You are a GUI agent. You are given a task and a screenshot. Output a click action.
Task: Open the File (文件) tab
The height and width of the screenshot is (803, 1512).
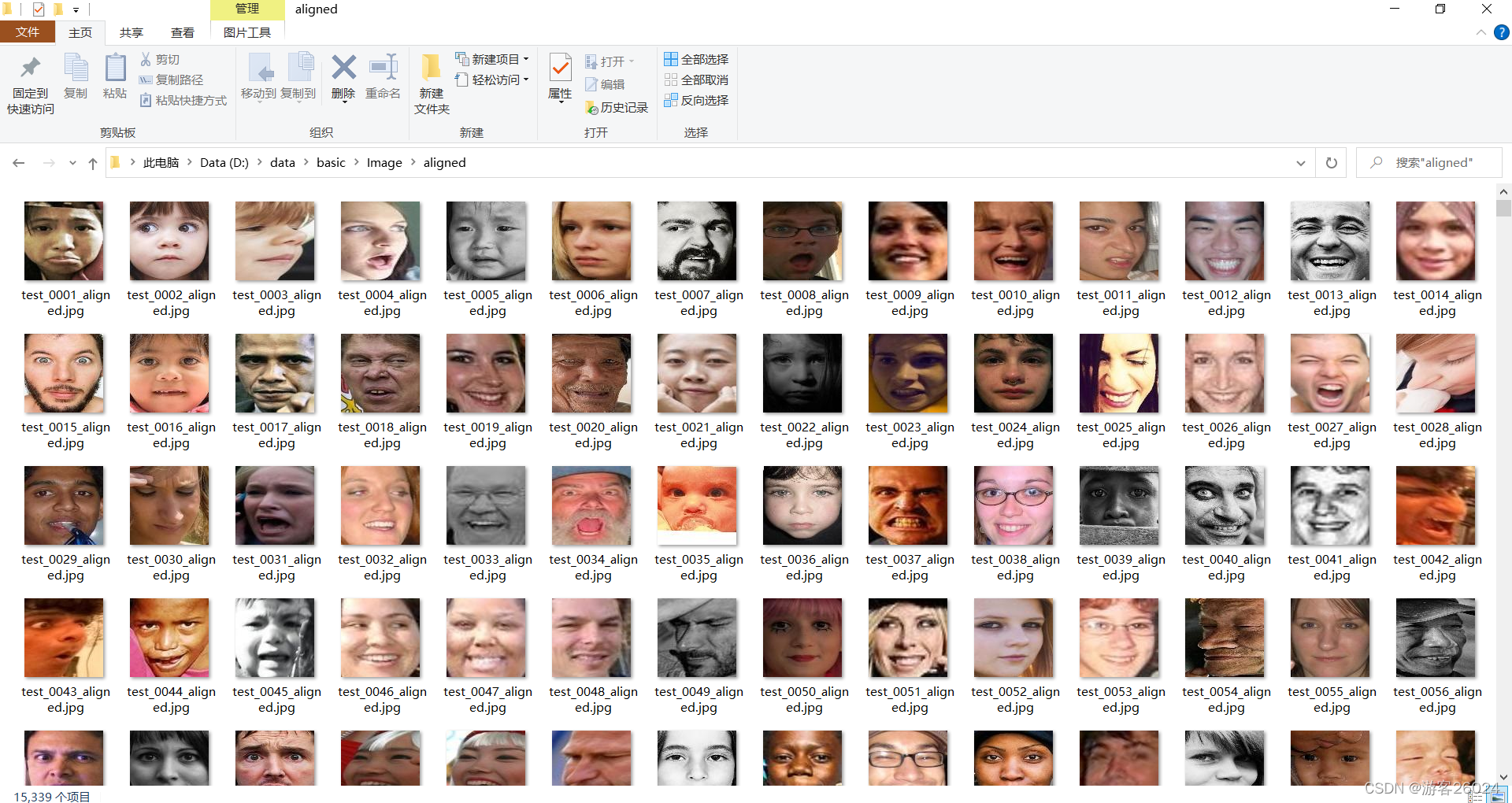tap(28, 32)
